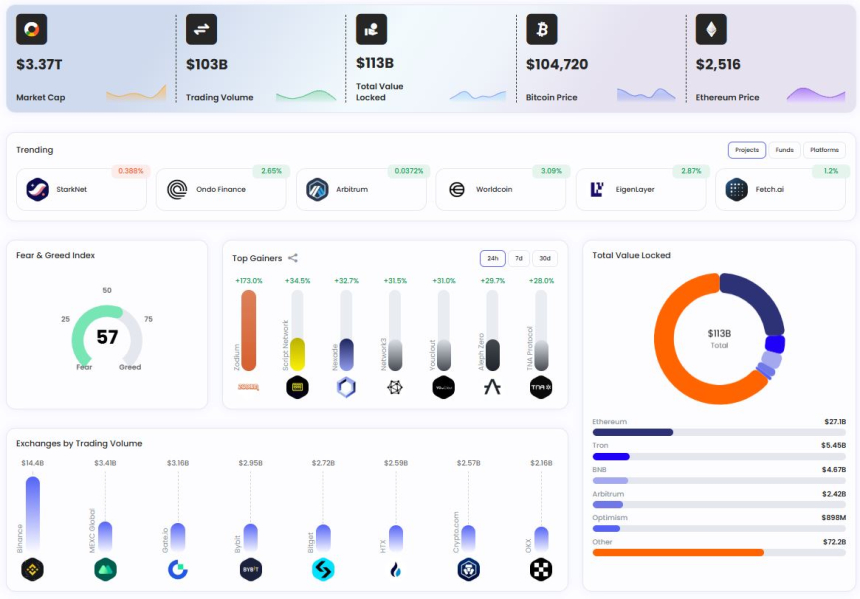
Task: Open the Crypto.com exchange logo
Action: point(468,569)
